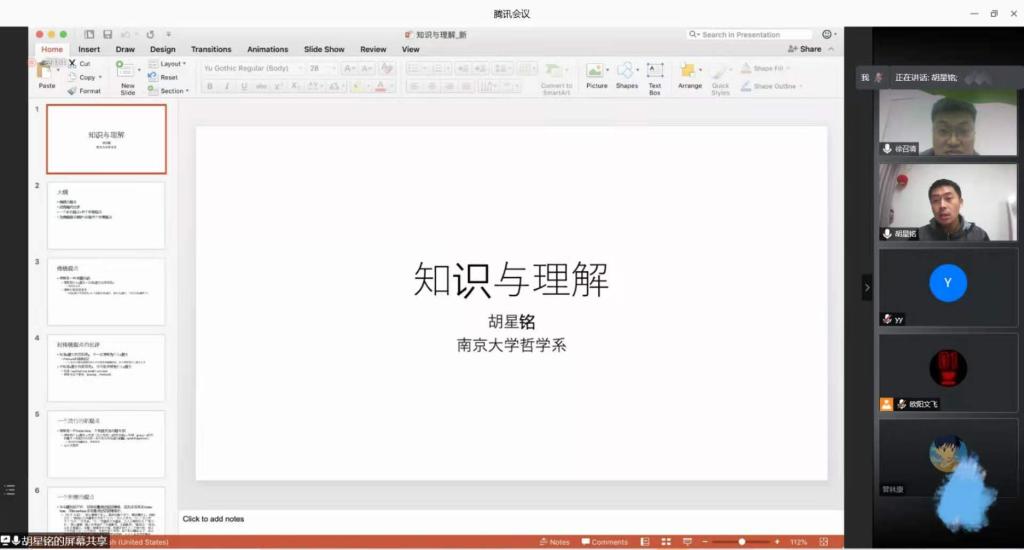Click the Format painter icon
The height and width of the screenshot is (550, 1024).
point(72,91)
